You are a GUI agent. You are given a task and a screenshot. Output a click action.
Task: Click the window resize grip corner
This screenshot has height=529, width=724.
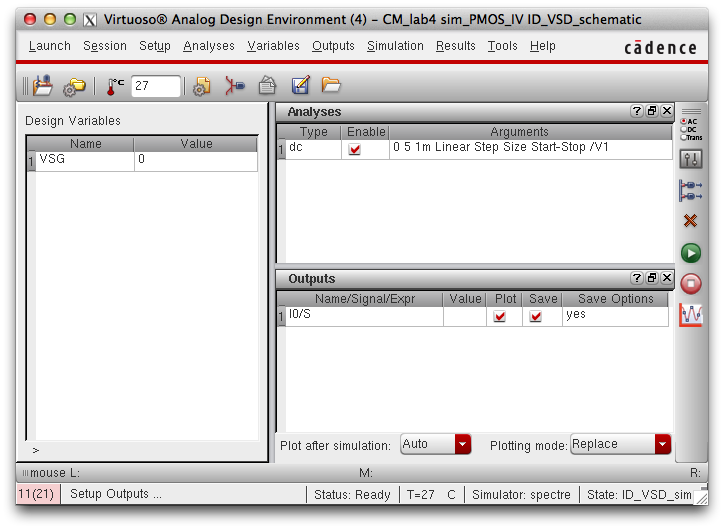(701, 497)
